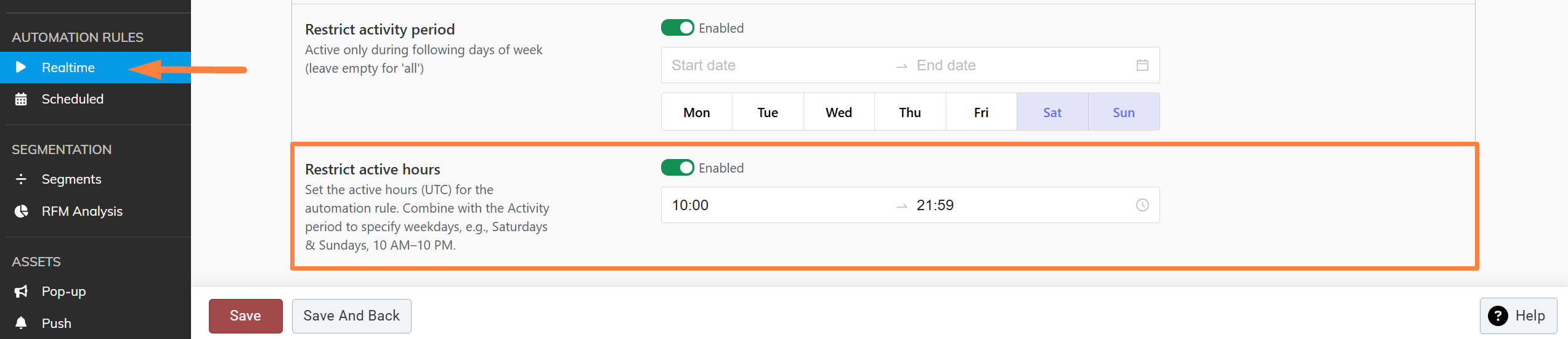This screenshot has width=1568, height=339.
Task: Click the Realtime play icon in sidebar
Action: (21, 67)
